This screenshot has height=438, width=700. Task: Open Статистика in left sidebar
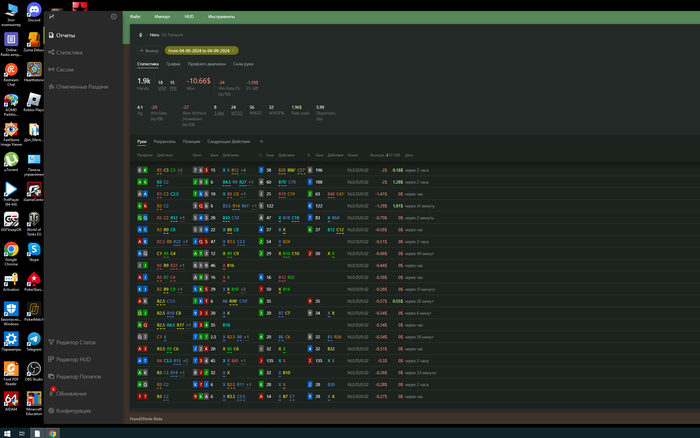(69, 52)
